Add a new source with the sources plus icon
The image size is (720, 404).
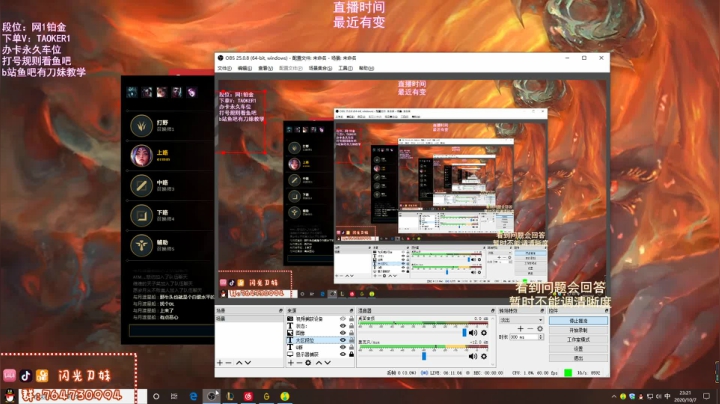(290, 363)
